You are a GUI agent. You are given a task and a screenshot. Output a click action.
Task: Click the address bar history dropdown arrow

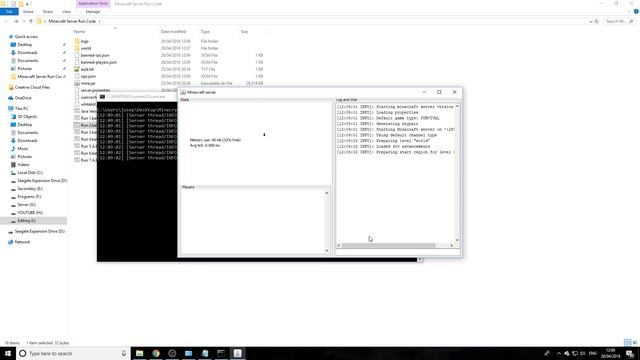pyautogui.click(x=590, y=21)
